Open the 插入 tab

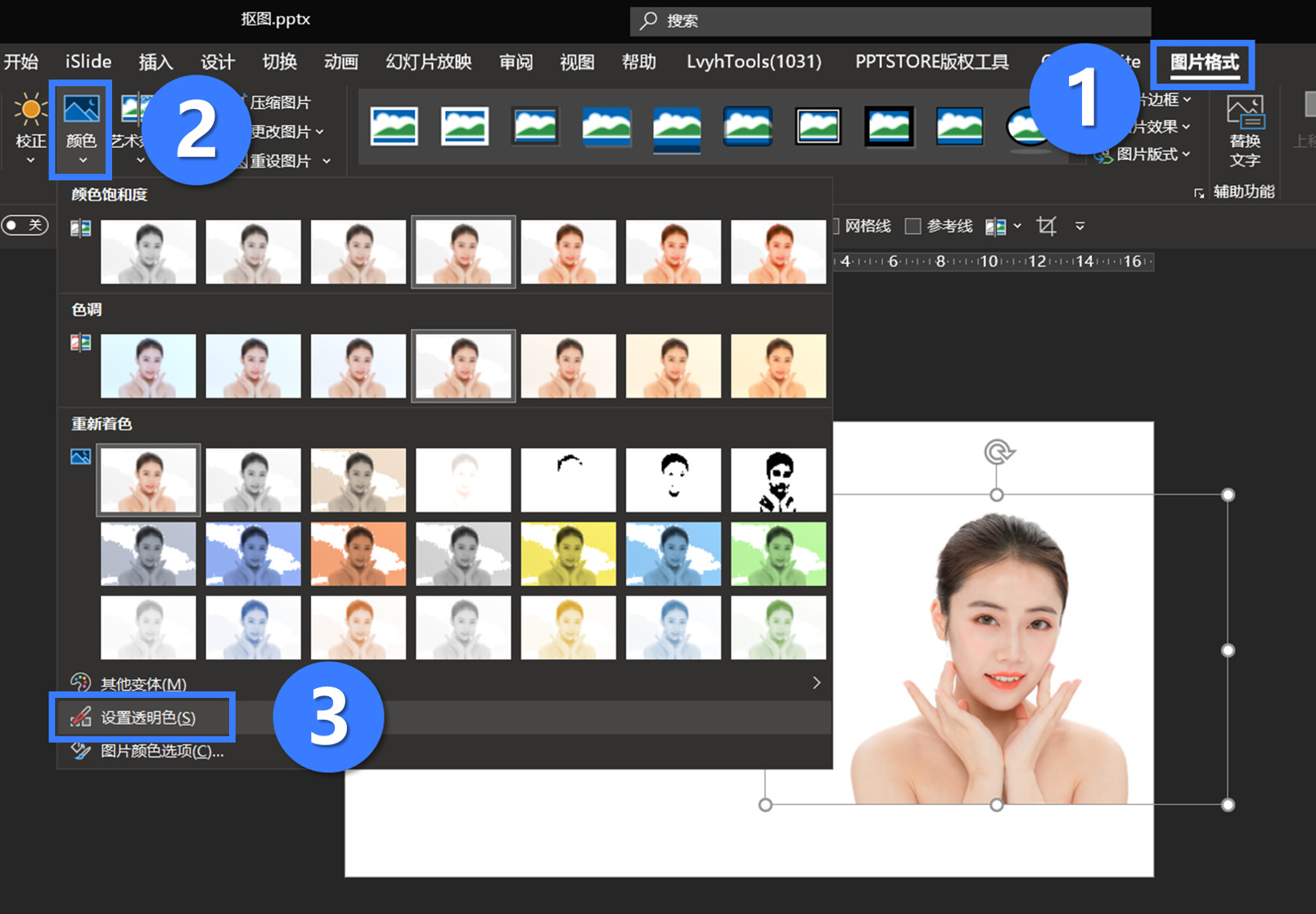point(155,62)
